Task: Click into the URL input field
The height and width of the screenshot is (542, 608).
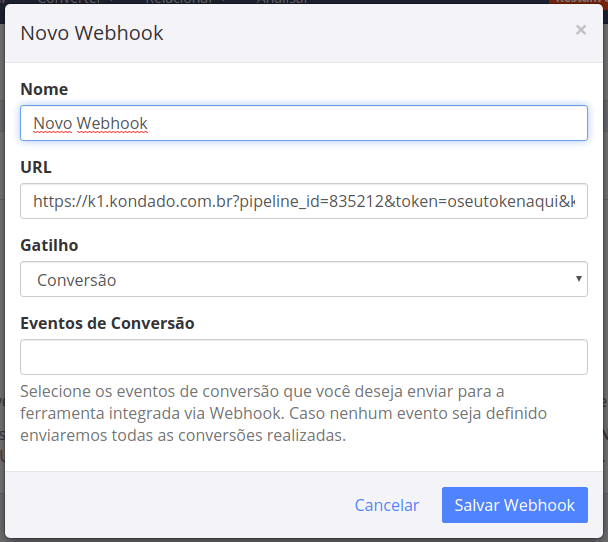Action: click(x=303, y=201)
